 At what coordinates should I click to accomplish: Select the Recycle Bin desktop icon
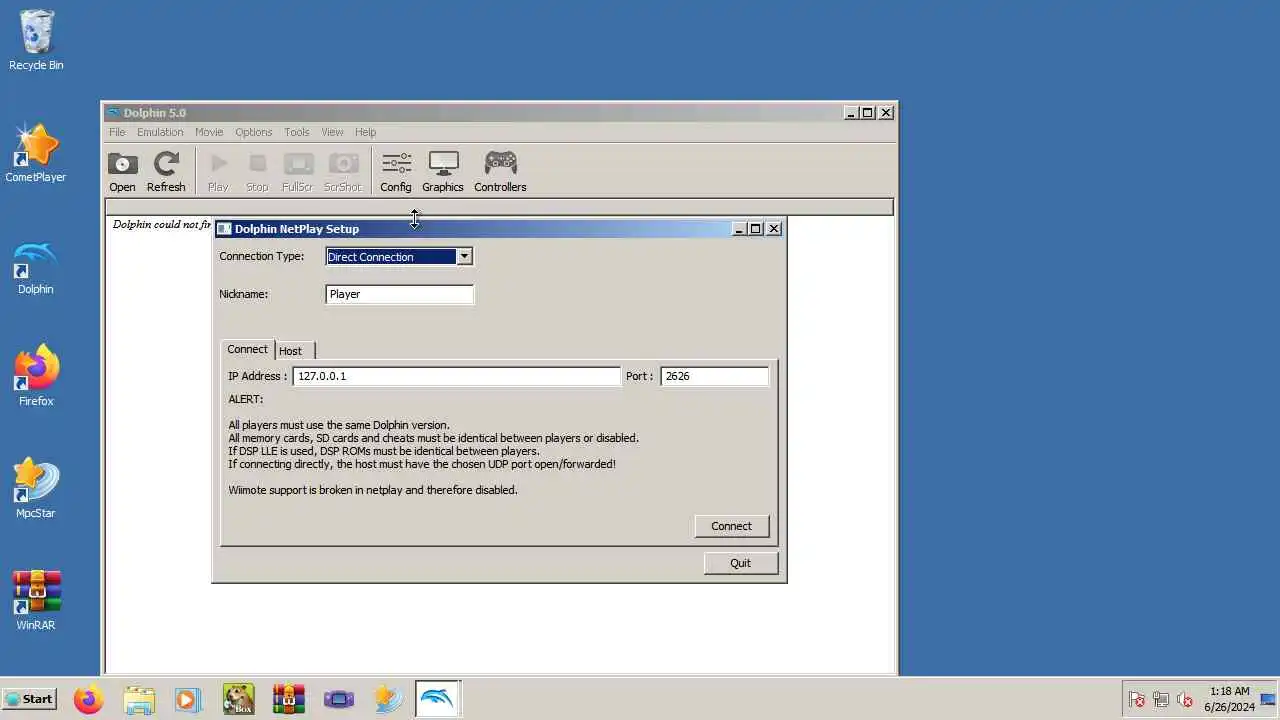coord(36,41)
